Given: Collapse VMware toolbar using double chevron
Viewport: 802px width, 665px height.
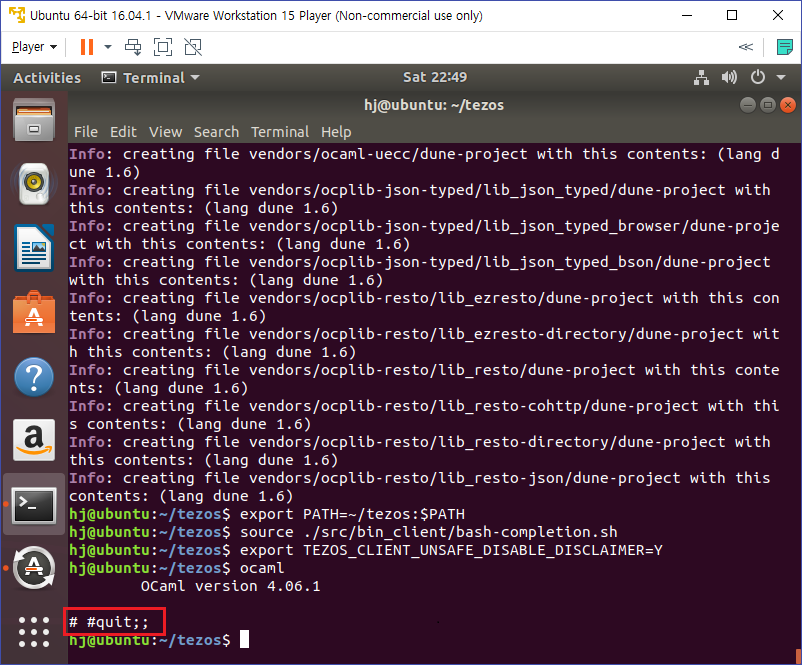Looking at the screenshot, I should [x=746, y=47].
